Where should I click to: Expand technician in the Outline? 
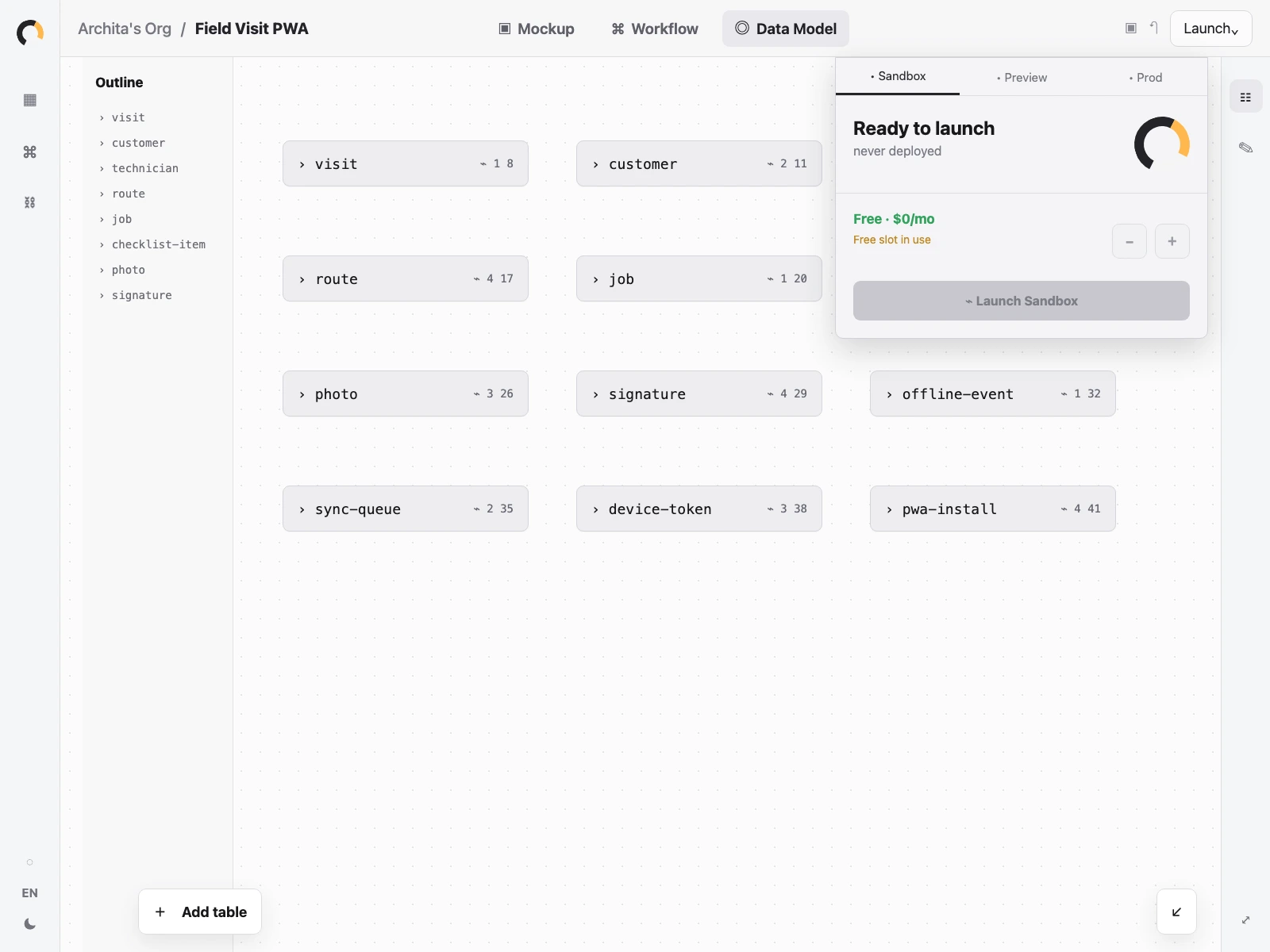tap(102, 168)
